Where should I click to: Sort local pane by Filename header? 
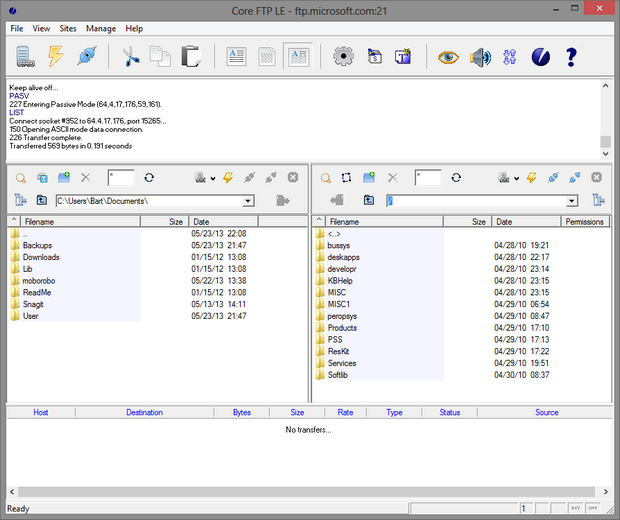(80, 221)
